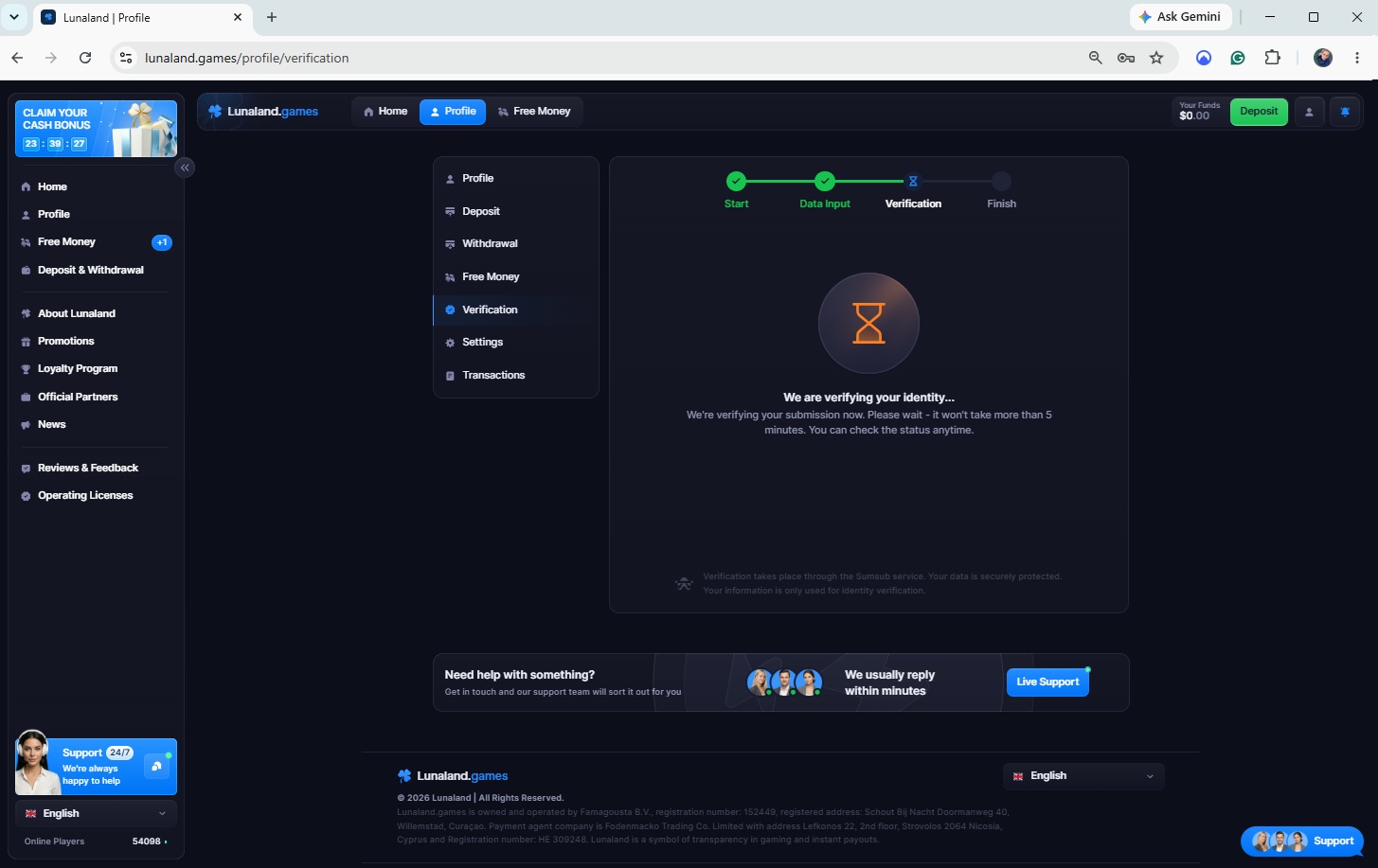
Task: Close the Lunaland Profile tab
Action: coord(238,17)
